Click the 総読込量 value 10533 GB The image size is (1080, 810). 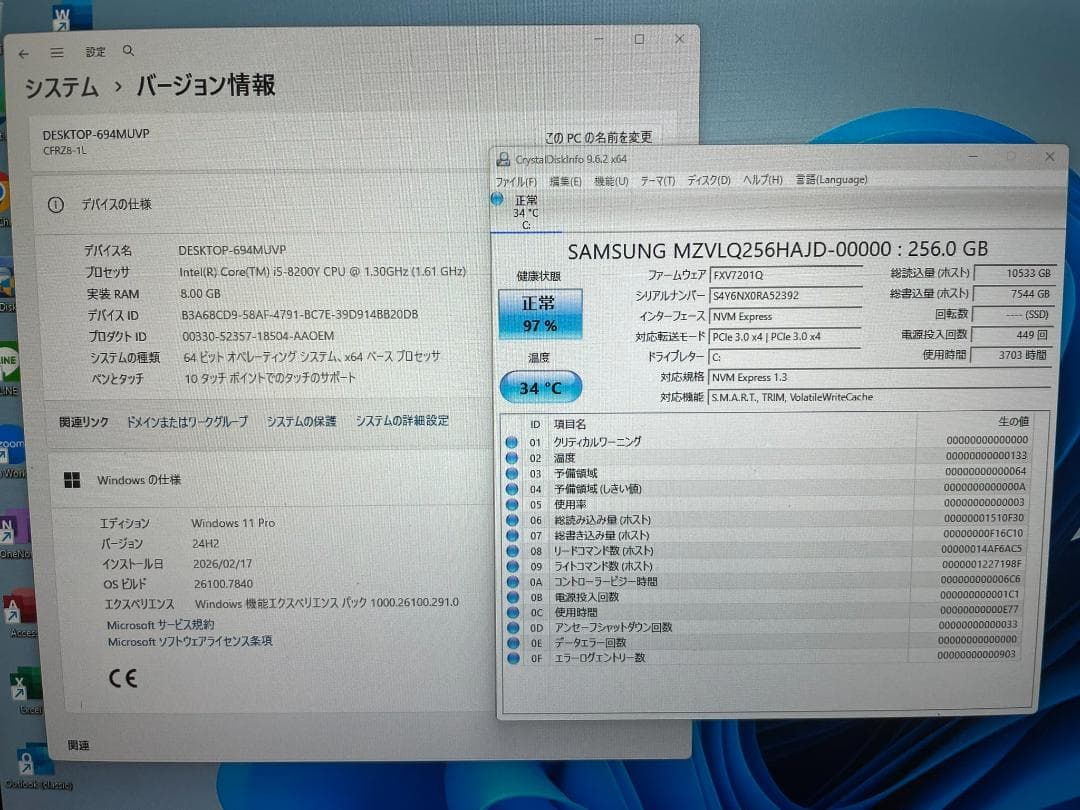click(x=1014, y=273)
